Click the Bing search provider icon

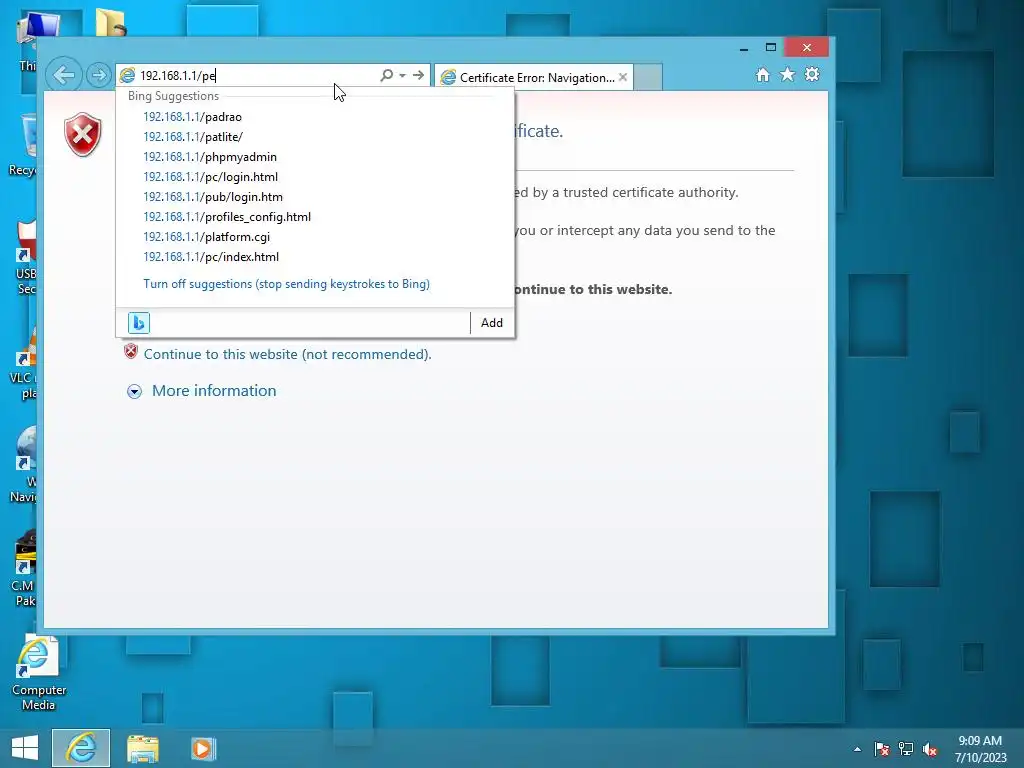click(x=138, y=323)
